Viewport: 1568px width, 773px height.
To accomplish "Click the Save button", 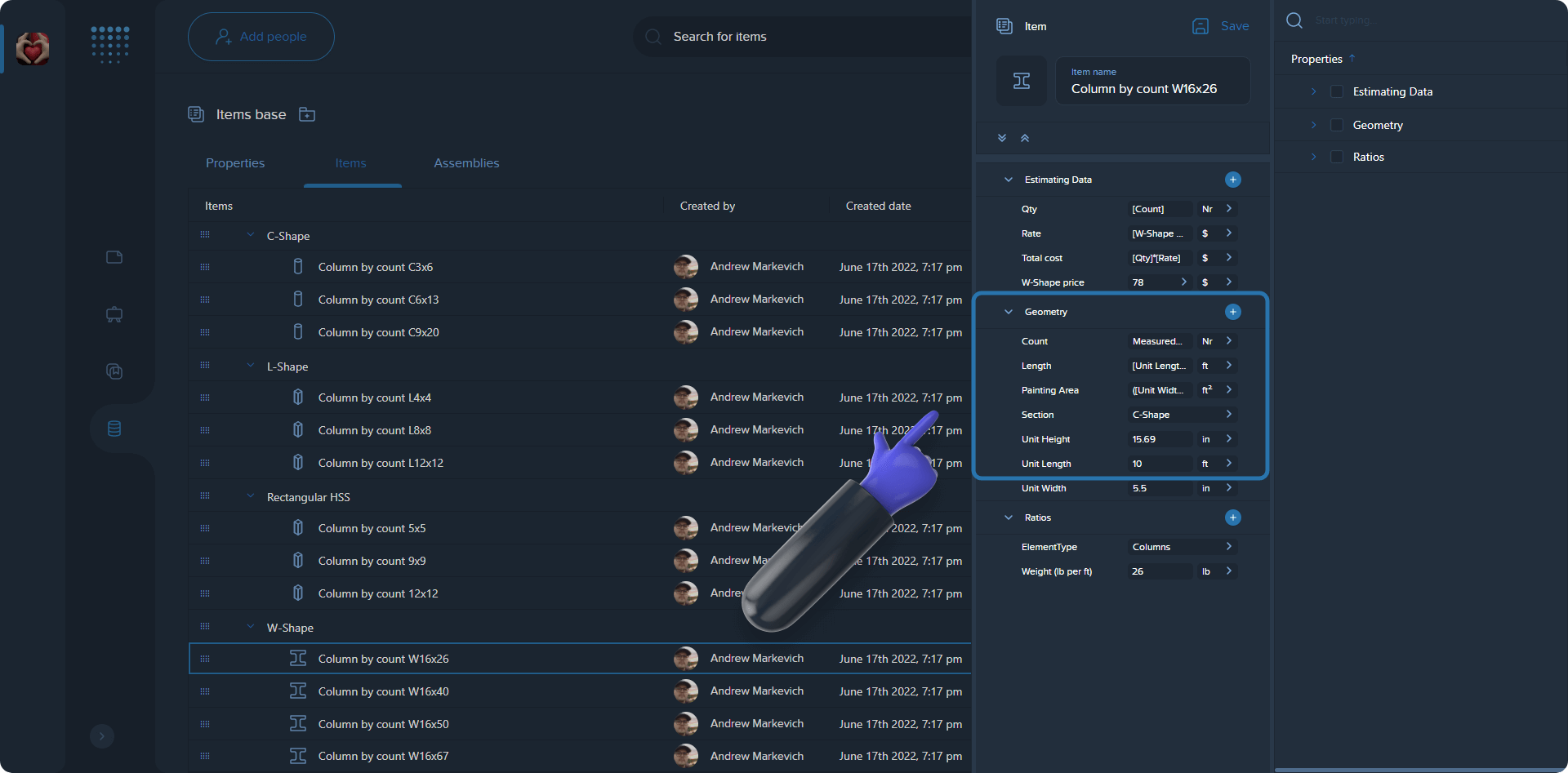I will pyautogui.click(x=1220, y=25).
